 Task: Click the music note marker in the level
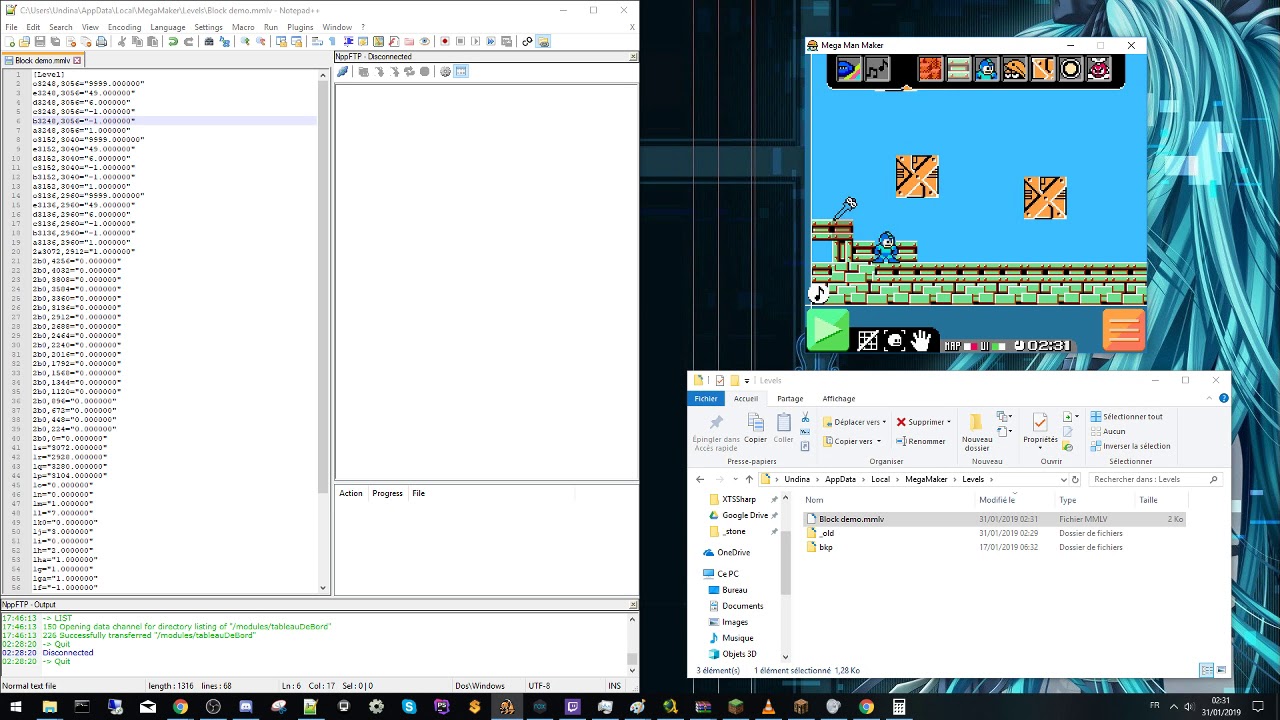click(x=818, y=293)
